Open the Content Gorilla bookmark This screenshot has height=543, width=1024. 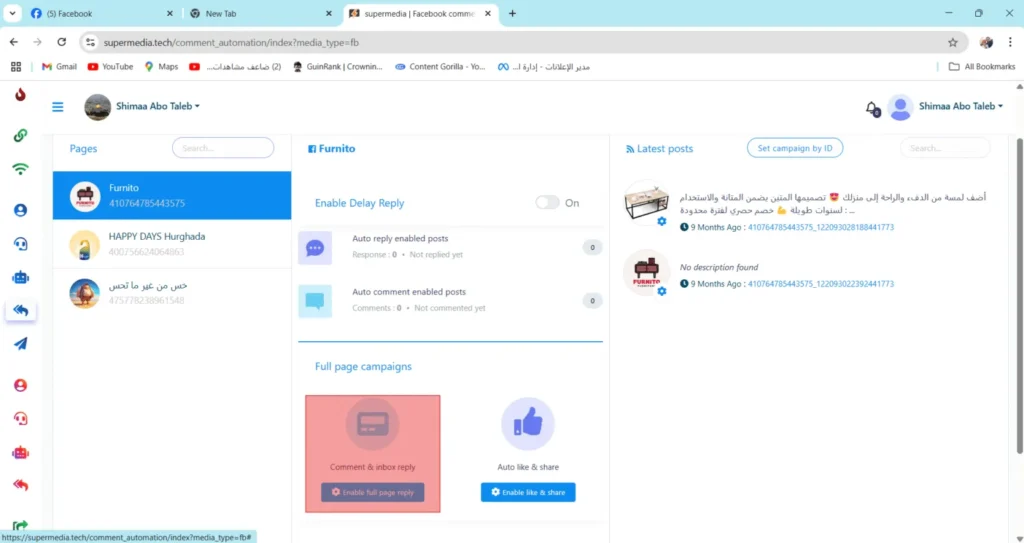440,67
